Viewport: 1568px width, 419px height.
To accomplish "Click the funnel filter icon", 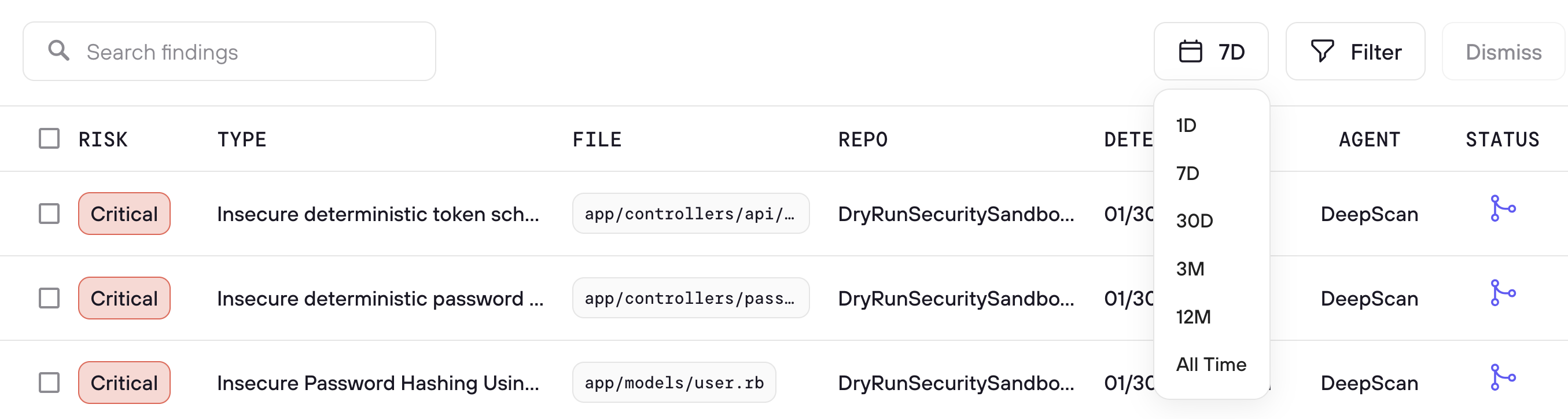I will pyautogui.click(x=1322, y=51).
